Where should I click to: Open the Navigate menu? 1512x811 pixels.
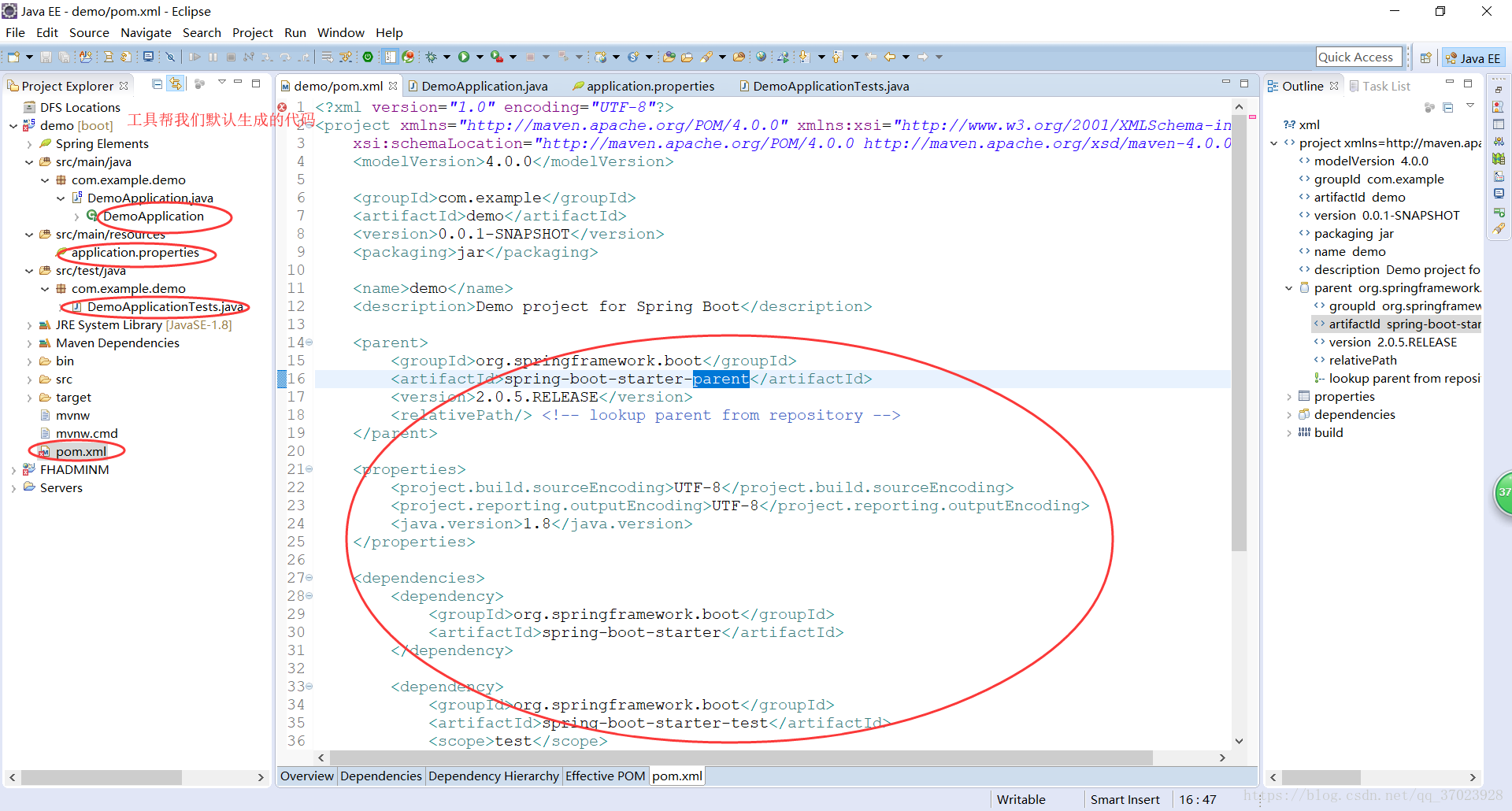tap(146, 32)
